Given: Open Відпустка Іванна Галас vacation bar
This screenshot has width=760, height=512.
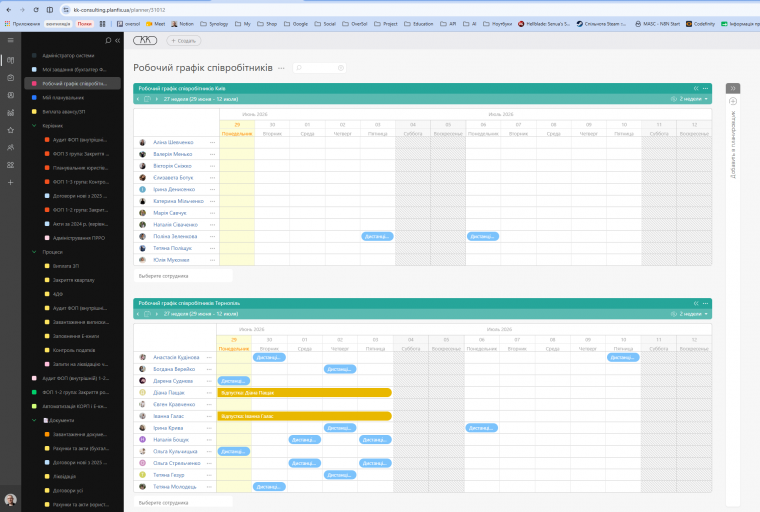Looking at the screenshot, I should pyautogui.click(x=304, y=416).
